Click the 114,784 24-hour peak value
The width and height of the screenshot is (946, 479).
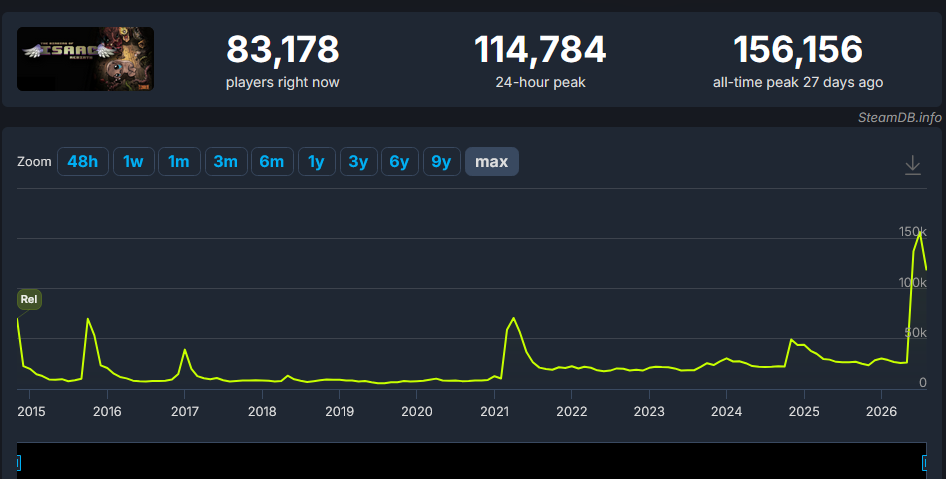tap(540, 49)
